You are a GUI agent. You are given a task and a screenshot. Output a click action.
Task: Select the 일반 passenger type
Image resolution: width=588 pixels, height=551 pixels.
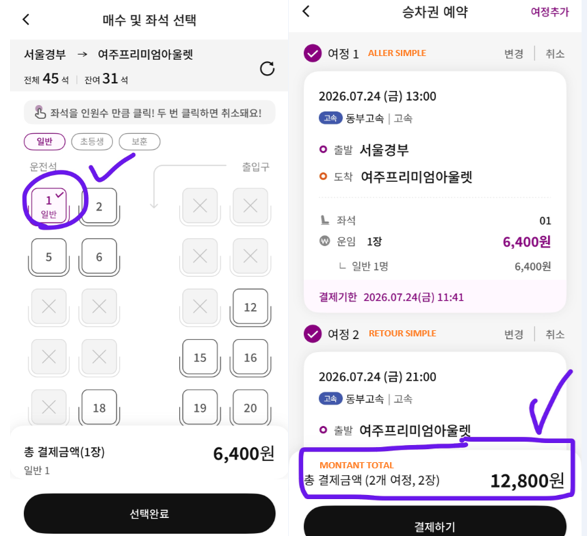[x=45, y=142]
